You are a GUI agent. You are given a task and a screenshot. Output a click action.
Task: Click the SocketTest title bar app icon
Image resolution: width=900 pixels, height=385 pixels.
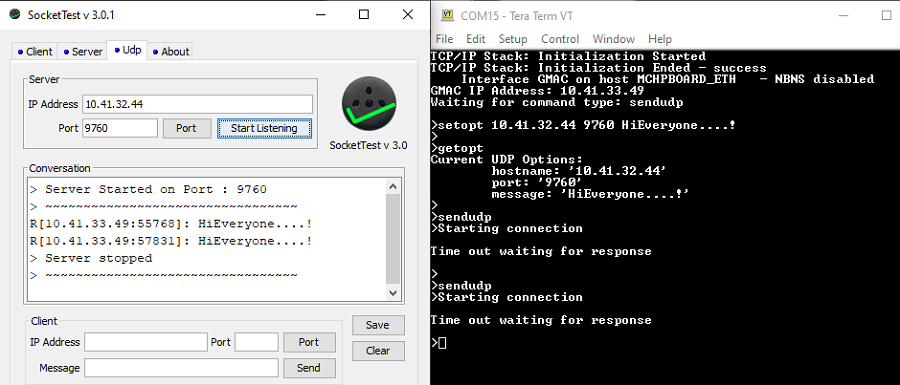coord(15,14)
